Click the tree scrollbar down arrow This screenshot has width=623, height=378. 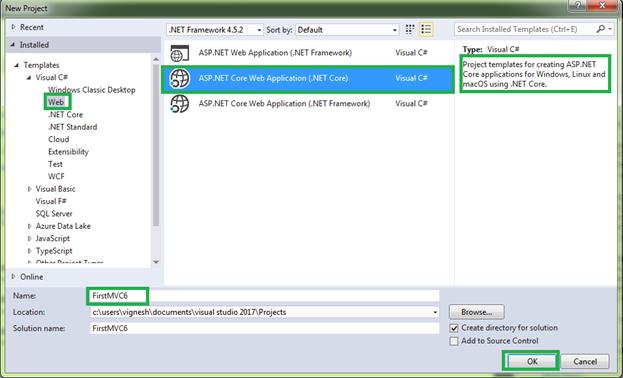point(156,262)
